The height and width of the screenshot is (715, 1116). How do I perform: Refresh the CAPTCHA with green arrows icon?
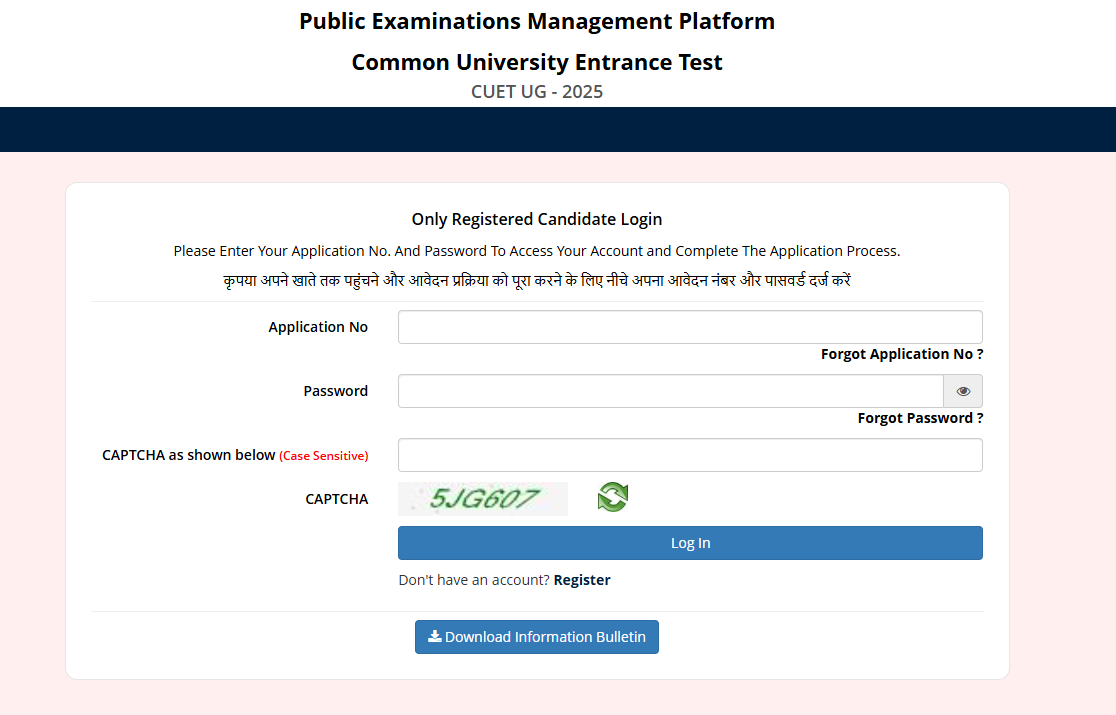pyautogui.click(x=612, y=497)
